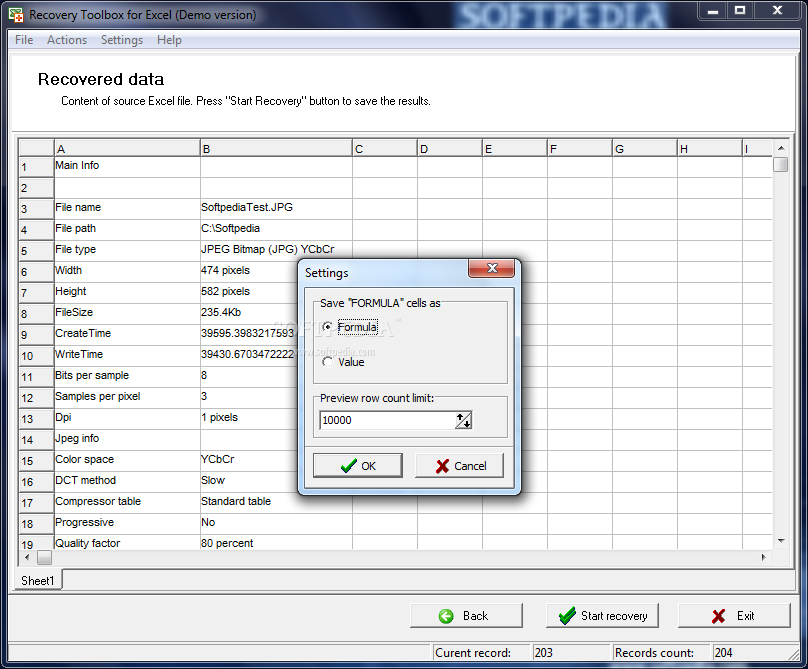The image size is (808, 669).
Task: Click the vertical scrollbar thumb
Action: [x=781, y=164]
